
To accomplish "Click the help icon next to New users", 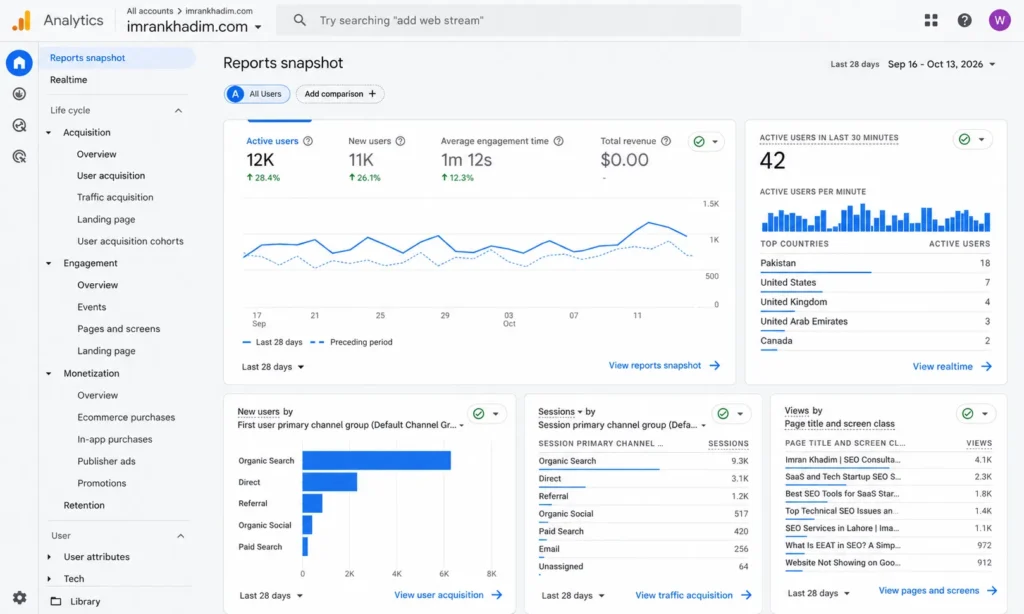I will click(400, 141).
